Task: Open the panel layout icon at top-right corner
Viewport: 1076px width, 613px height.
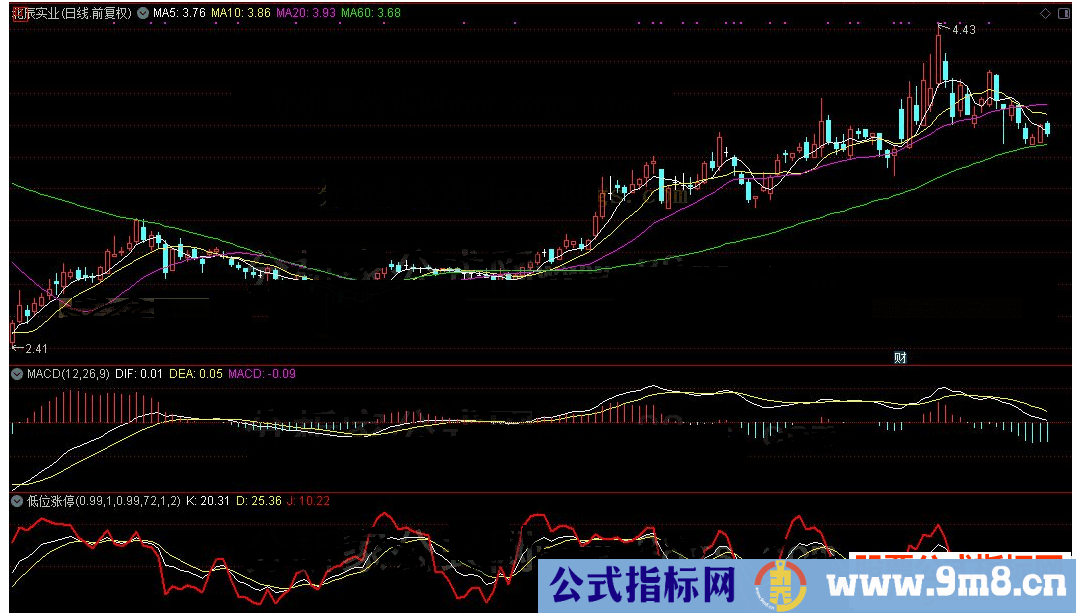Action: click(x=1064, y=13)
